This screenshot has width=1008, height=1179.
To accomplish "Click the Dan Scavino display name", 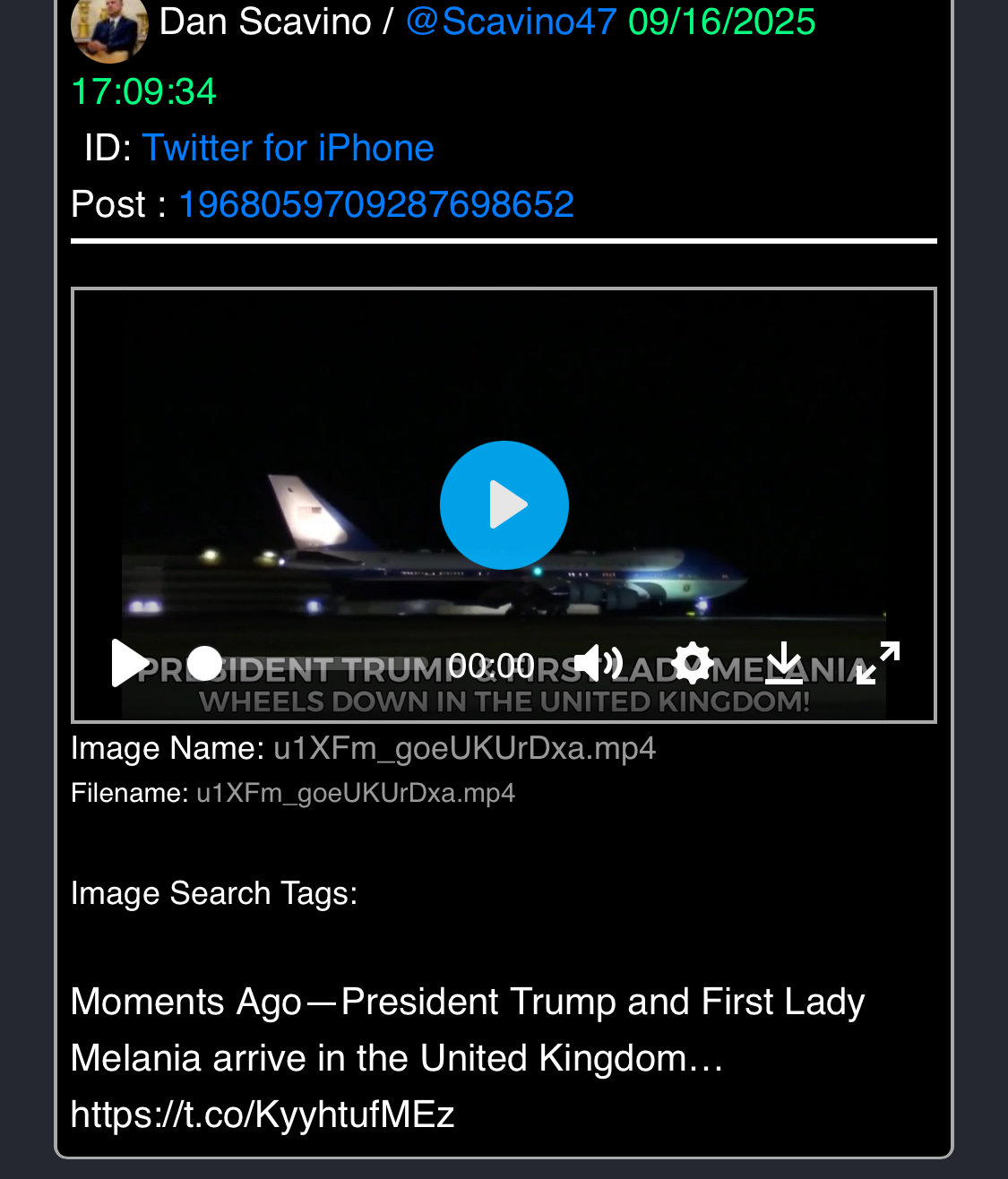I will pyautogui.click(x=265, y=22).
